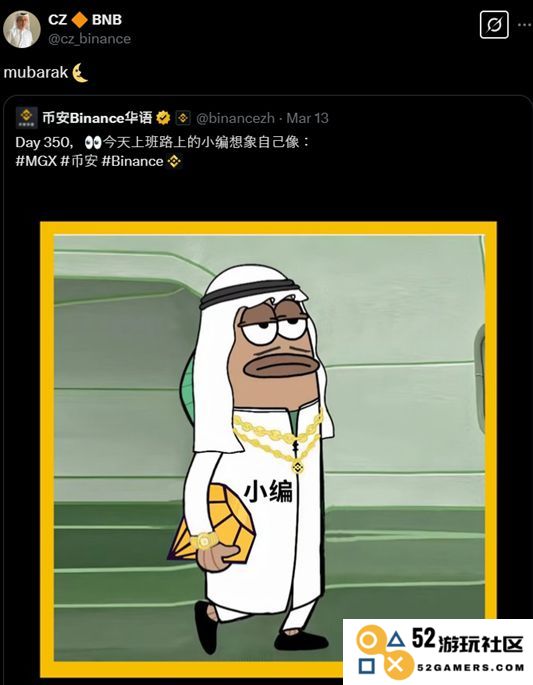The width and height of the screenshot is (533, 685).
Task: Click the orange diamond badge beside CZ
Action: (x=79, y=20)
